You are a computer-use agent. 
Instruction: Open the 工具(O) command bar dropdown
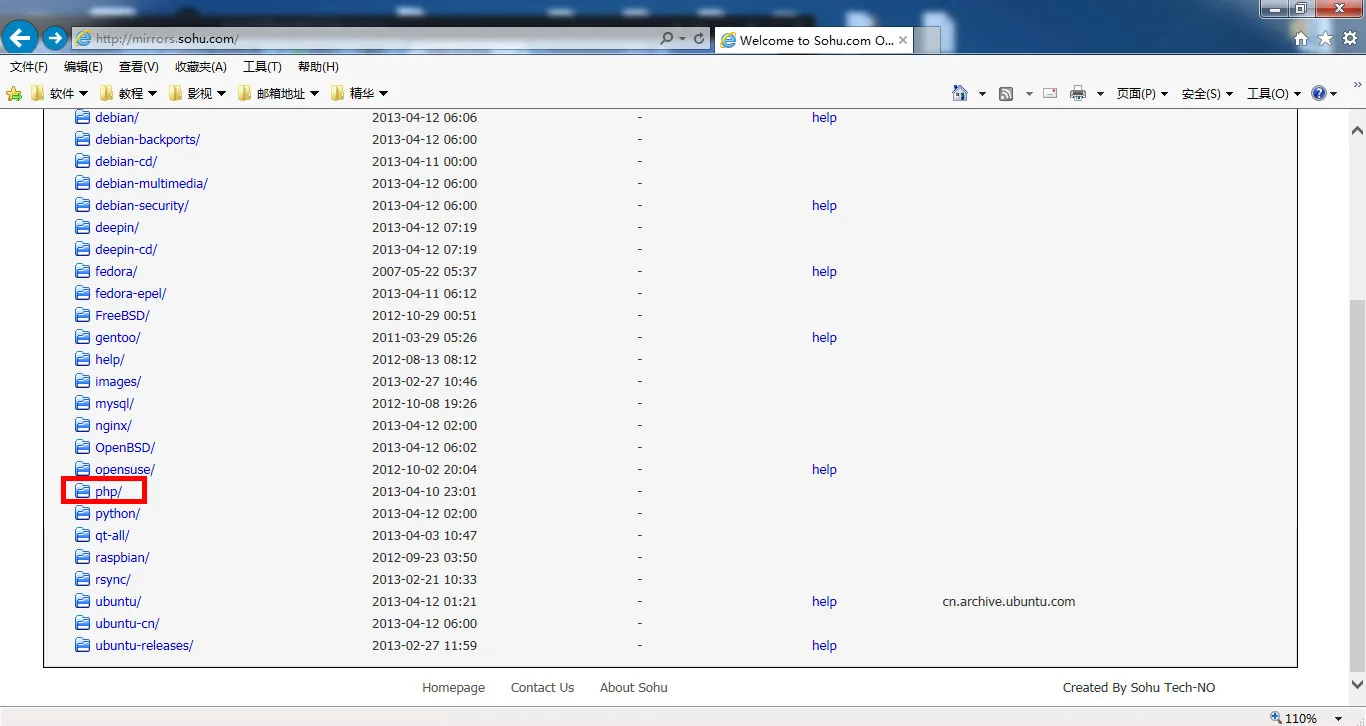pos(1274,93)
